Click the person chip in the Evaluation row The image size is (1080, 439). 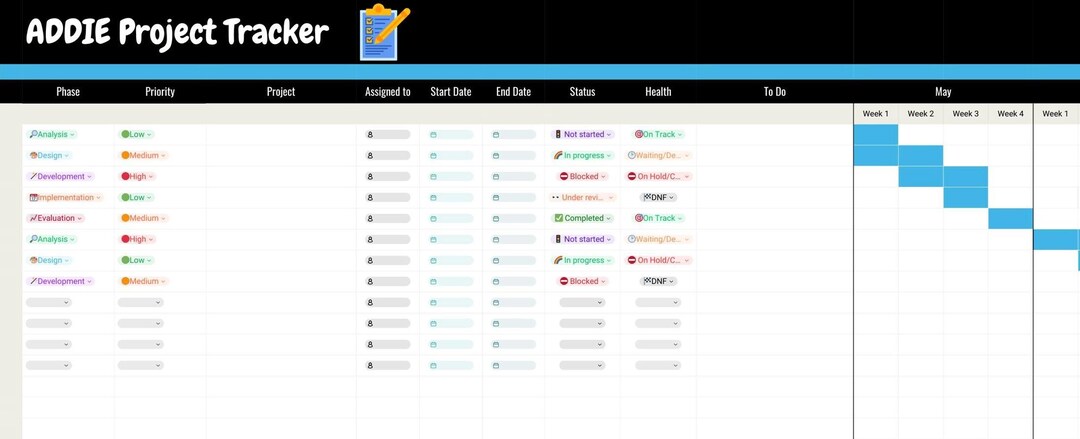point(388,218)
